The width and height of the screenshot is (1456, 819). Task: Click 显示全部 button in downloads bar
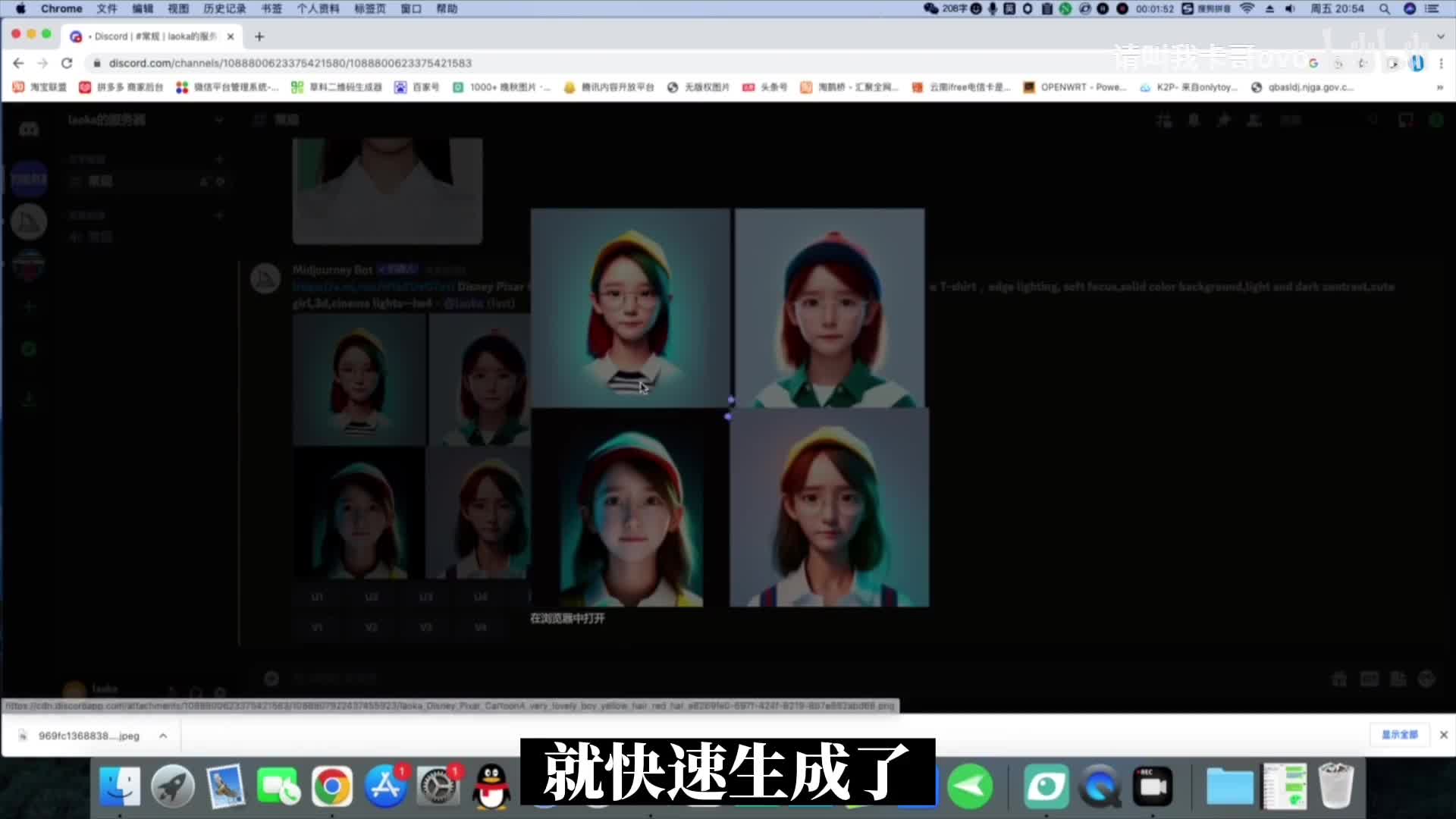1399,735
